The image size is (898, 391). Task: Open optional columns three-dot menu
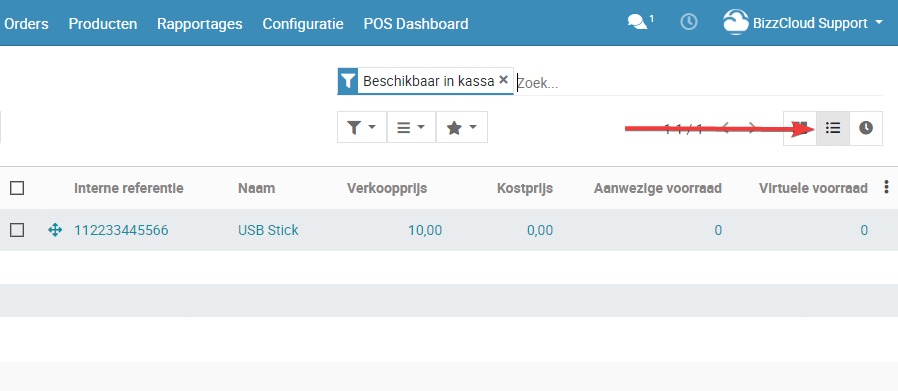pyautogui.click(x=887, y=187)
